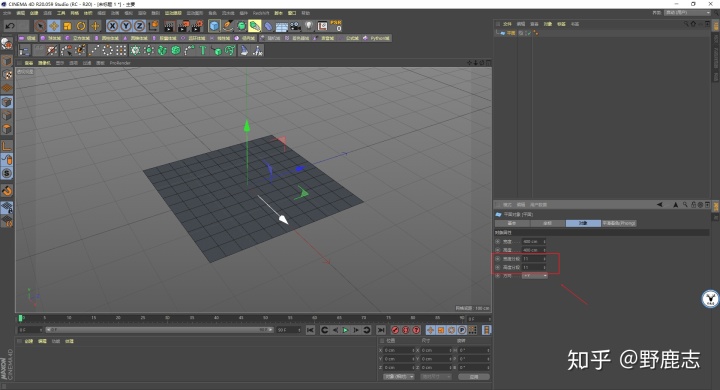Click the 400 cm width field
Viewport: 720px width, 390px height.
tap(534, 241)
